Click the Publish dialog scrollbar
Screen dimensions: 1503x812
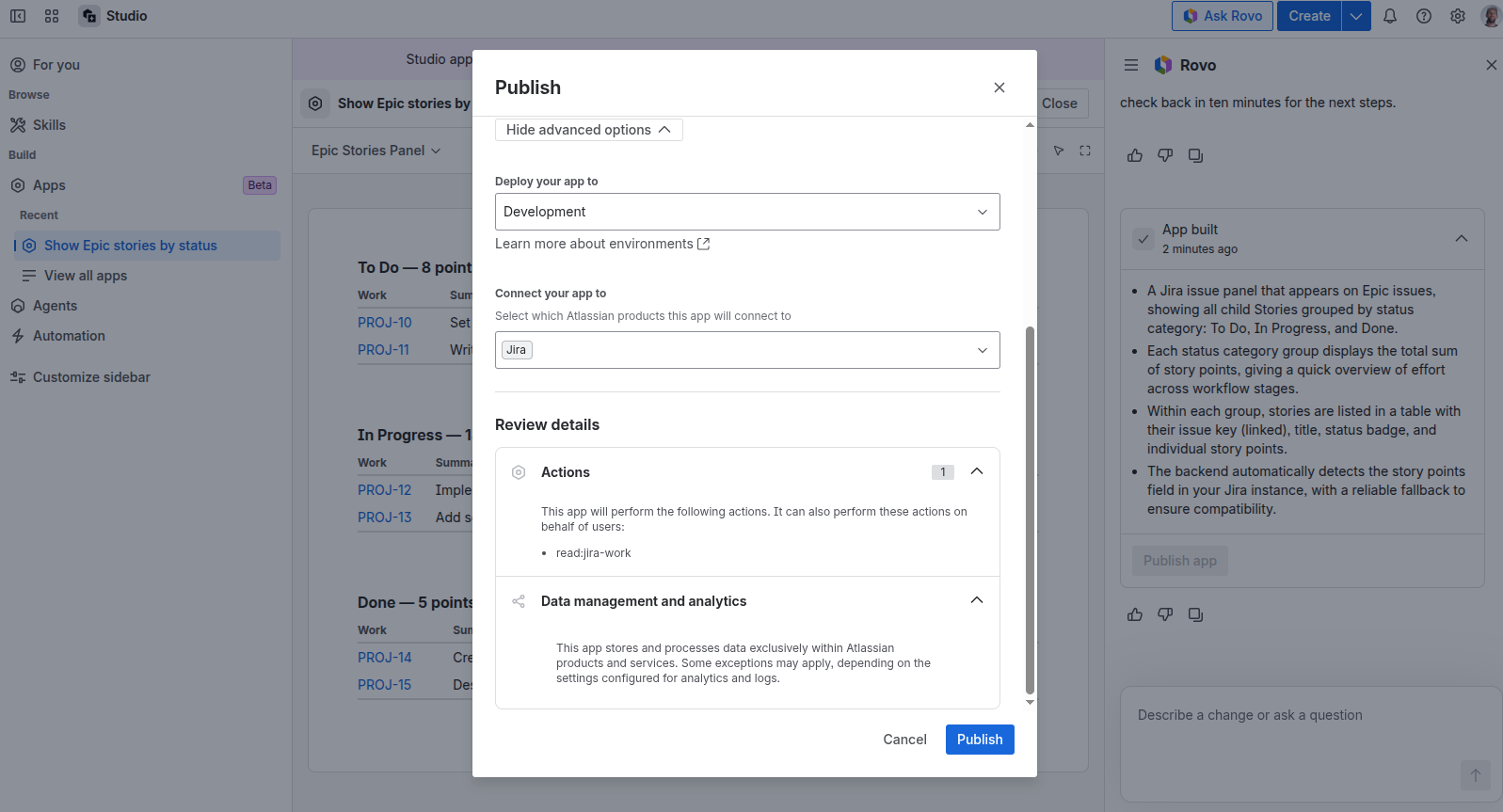pyautogui.click(x=1030, y=509)
